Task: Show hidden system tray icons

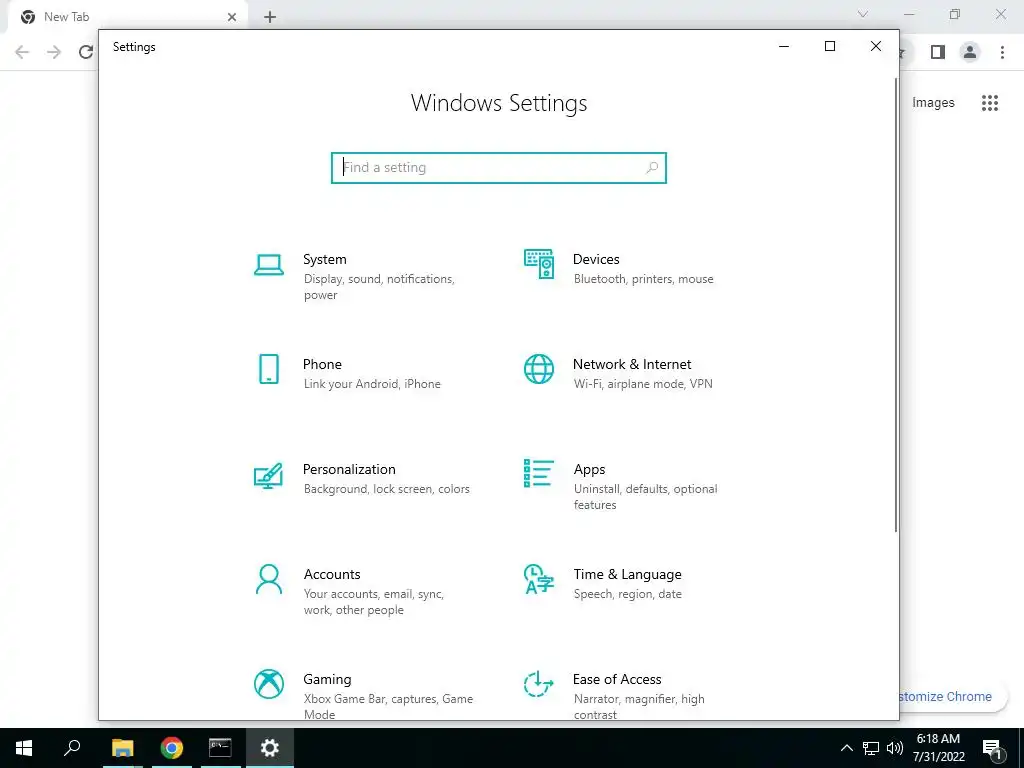Action: pos(846,748)
